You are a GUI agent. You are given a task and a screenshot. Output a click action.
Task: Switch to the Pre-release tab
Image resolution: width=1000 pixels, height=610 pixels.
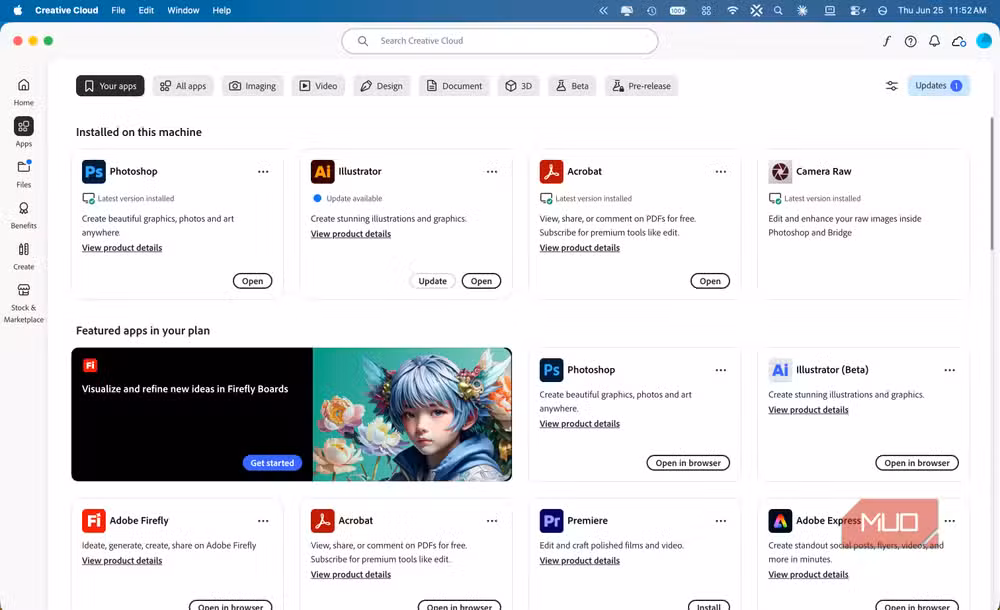pos(642,86)
